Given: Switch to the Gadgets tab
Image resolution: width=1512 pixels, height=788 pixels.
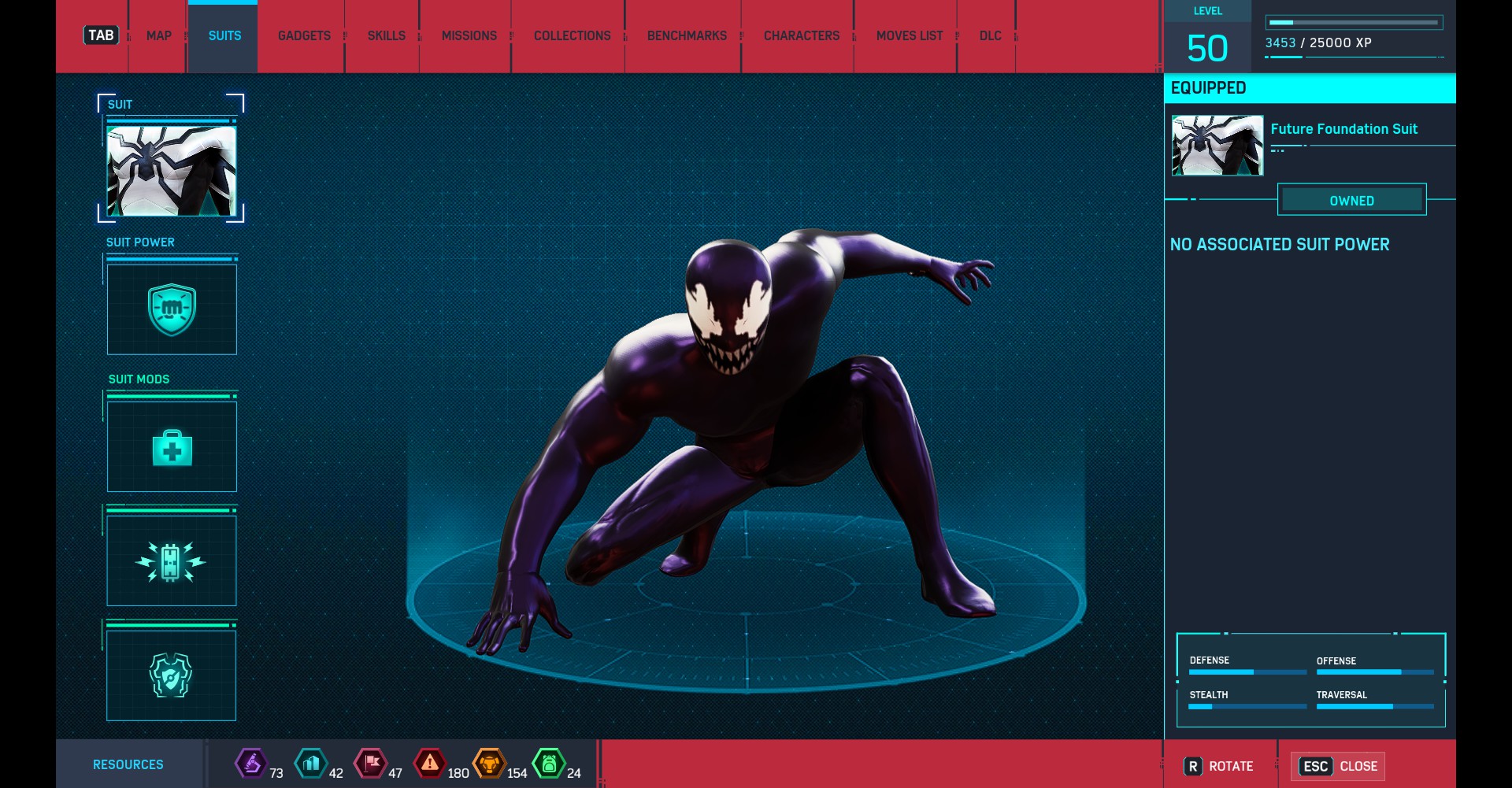Looking at the screenshot, I should [x=304, y=36].
